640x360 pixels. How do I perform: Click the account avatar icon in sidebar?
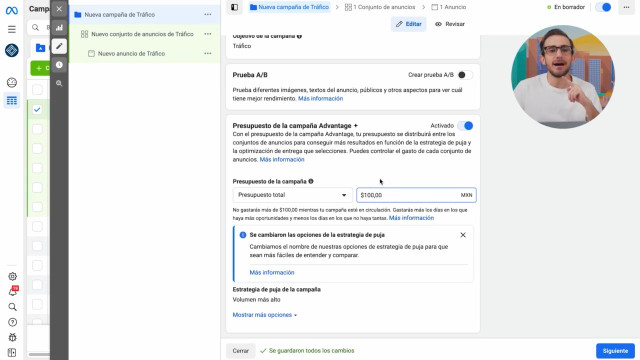click(12, 51)
